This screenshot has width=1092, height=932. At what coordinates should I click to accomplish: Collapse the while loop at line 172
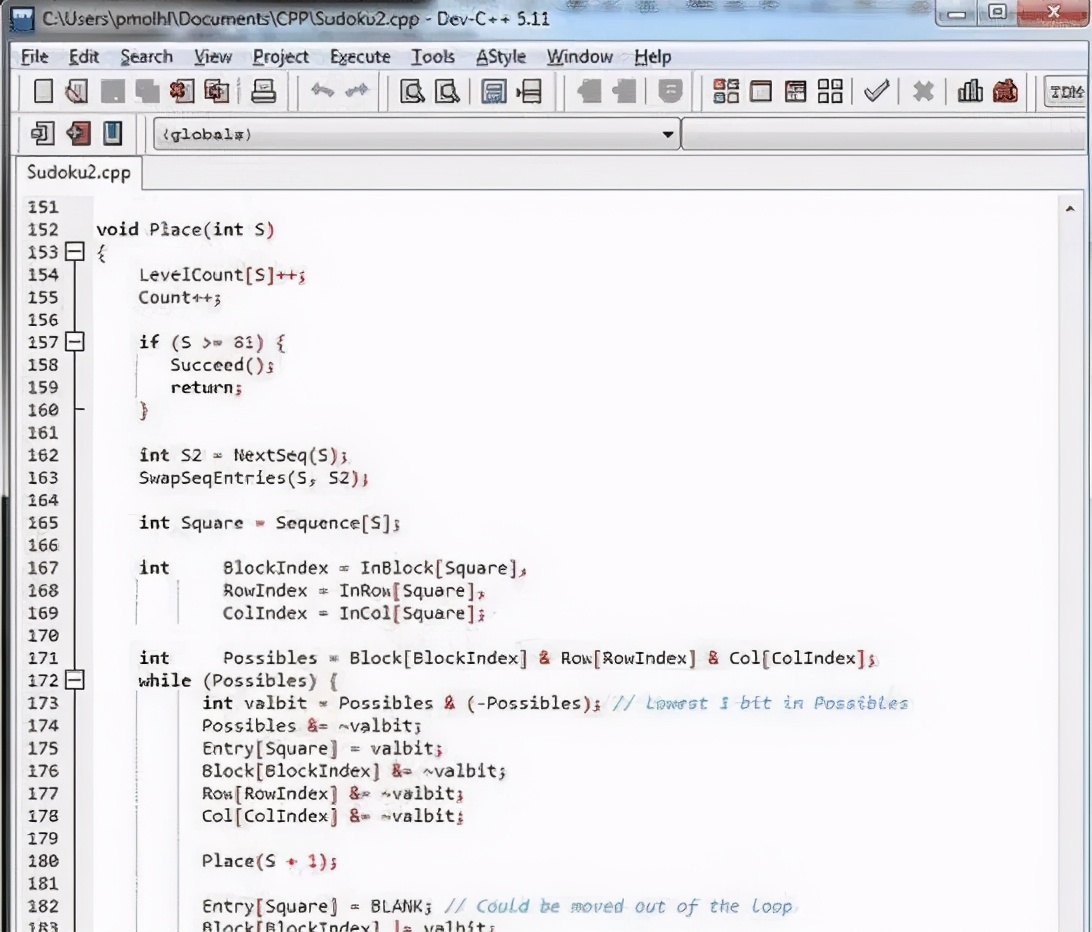75,681
